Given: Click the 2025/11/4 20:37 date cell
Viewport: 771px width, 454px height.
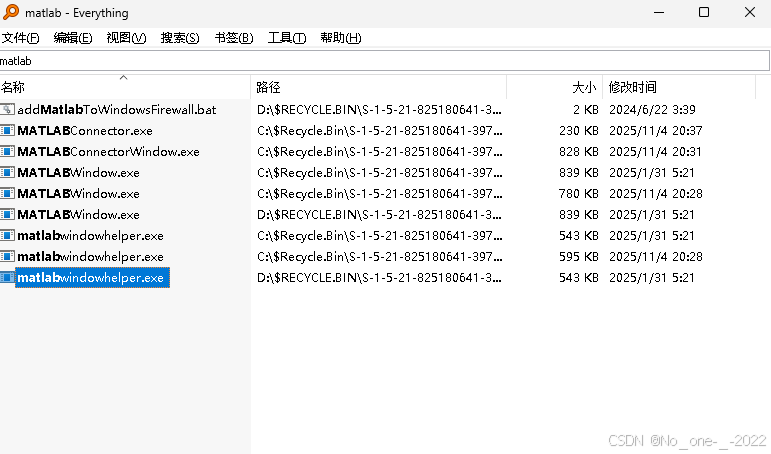Looking at the screenshot, I should 655,130.
